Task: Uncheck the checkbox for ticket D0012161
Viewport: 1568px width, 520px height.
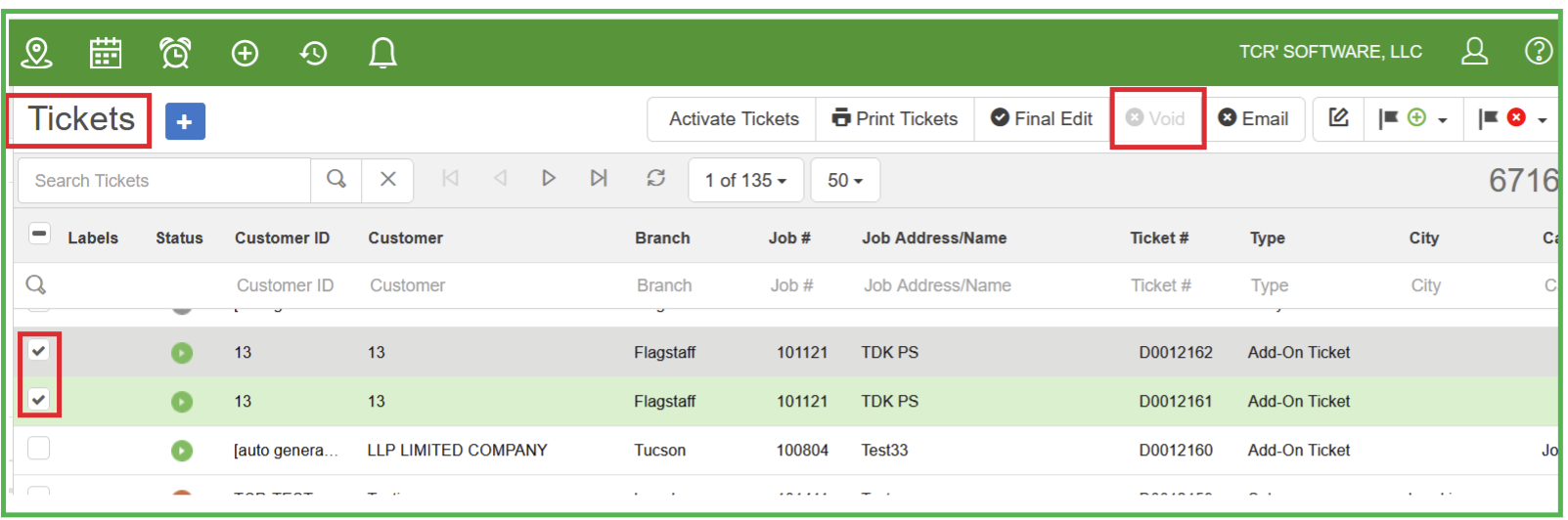Action: (38, 399)
